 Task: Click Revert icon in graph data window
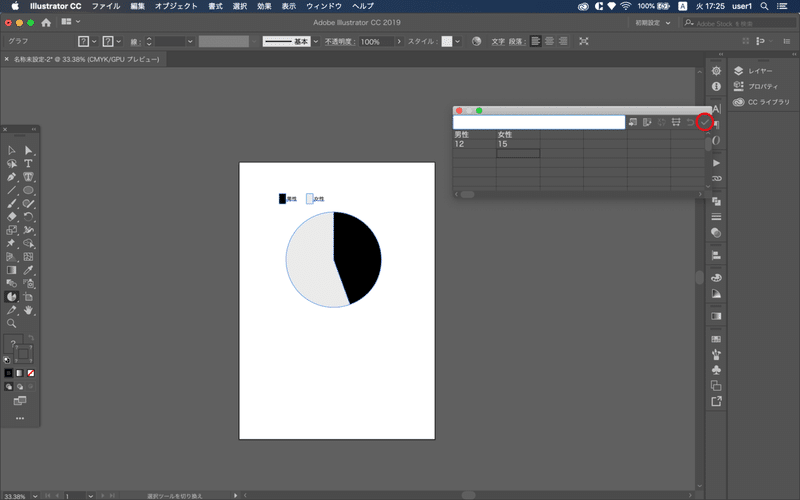pos(690,122)
